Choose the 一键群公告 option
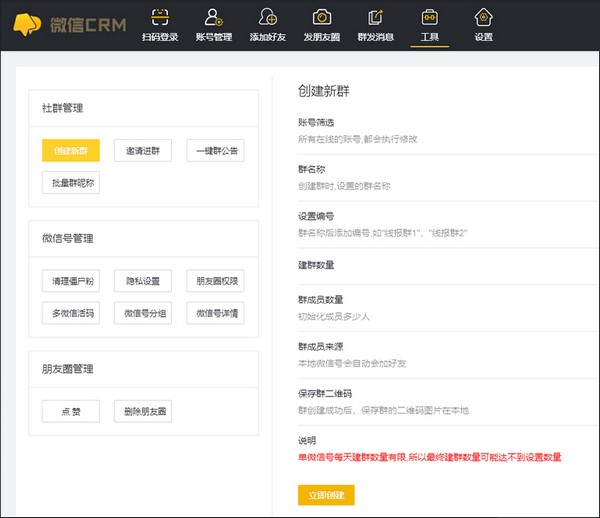This screenshot has width=600, height=518. (x=215, y=151)
